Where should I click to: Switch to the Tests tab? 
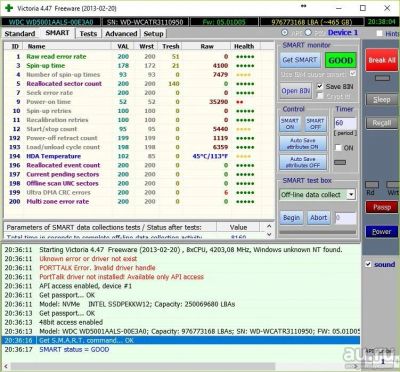pyautogui.click(x=88, y=33)
